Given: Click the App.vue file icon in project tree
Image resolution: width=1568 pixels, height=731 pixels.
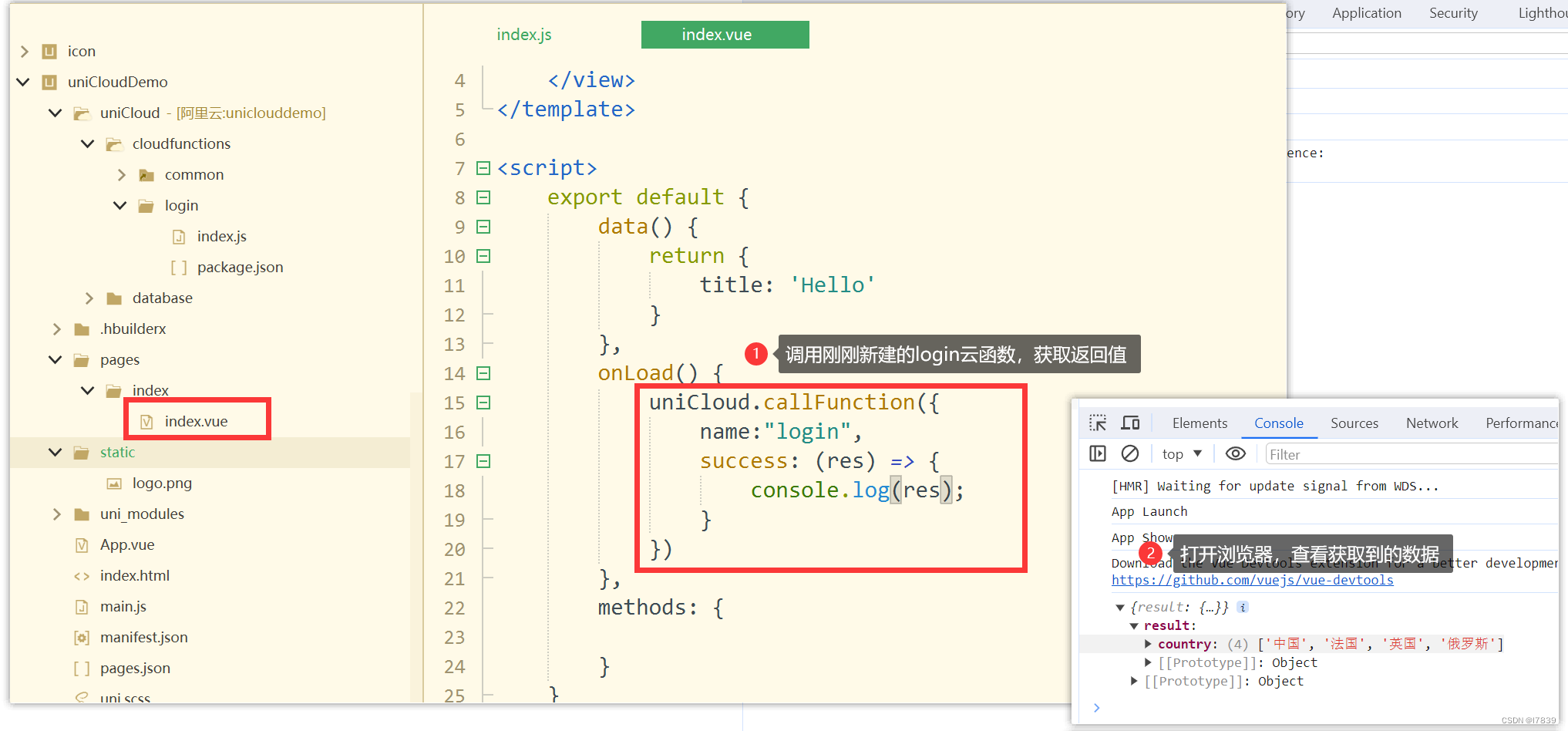Looking at the screenshot, I should coord(82,544).
